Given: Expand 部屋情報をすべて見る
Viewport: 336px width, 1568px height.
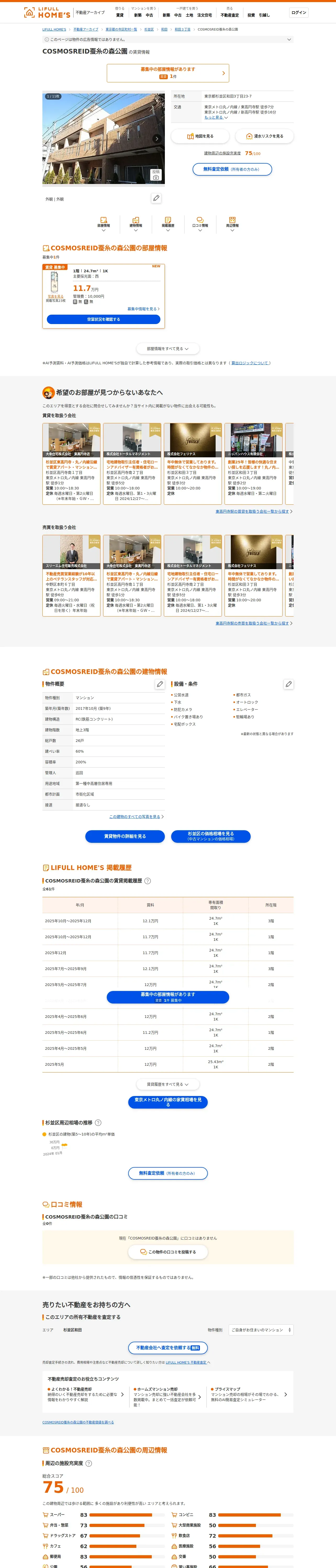Looking at the screenshot, I should (x=168, y=349).
